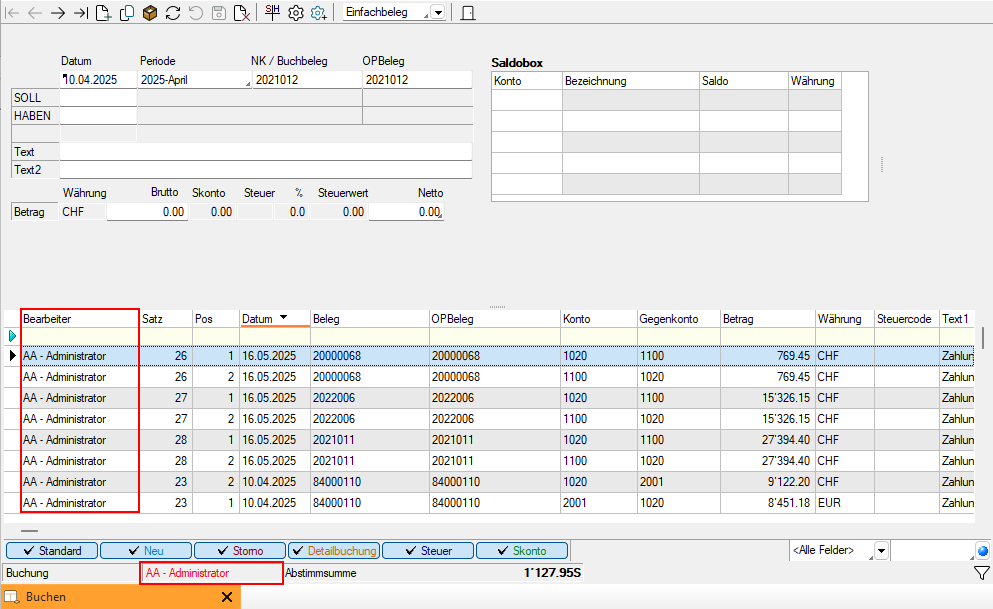
Task: Select Beleg 2021011 cell in Pos 2 row
Action: pos(369,461)
